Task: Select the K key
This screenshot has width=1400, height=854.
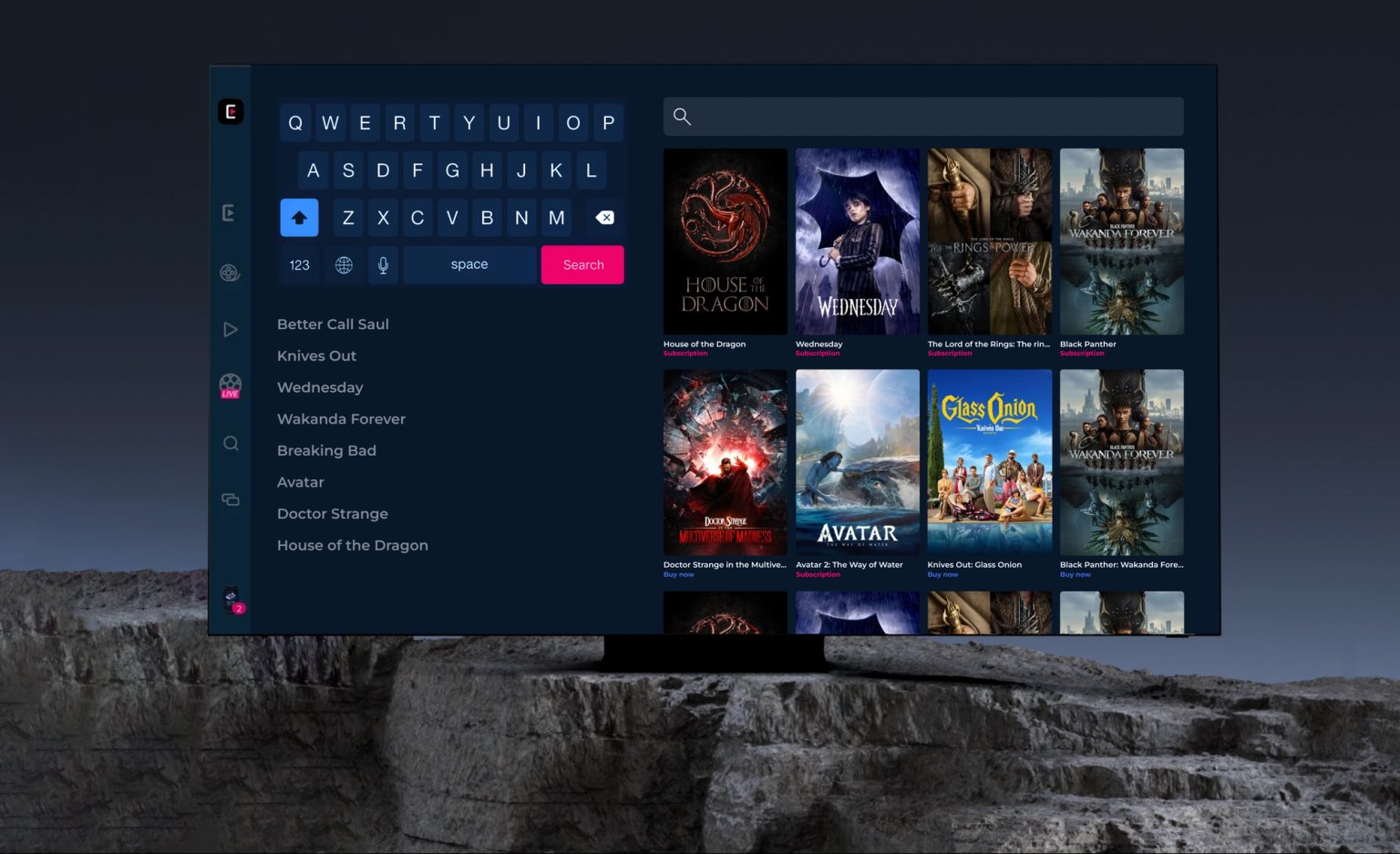Action: [x=556, y=170]
